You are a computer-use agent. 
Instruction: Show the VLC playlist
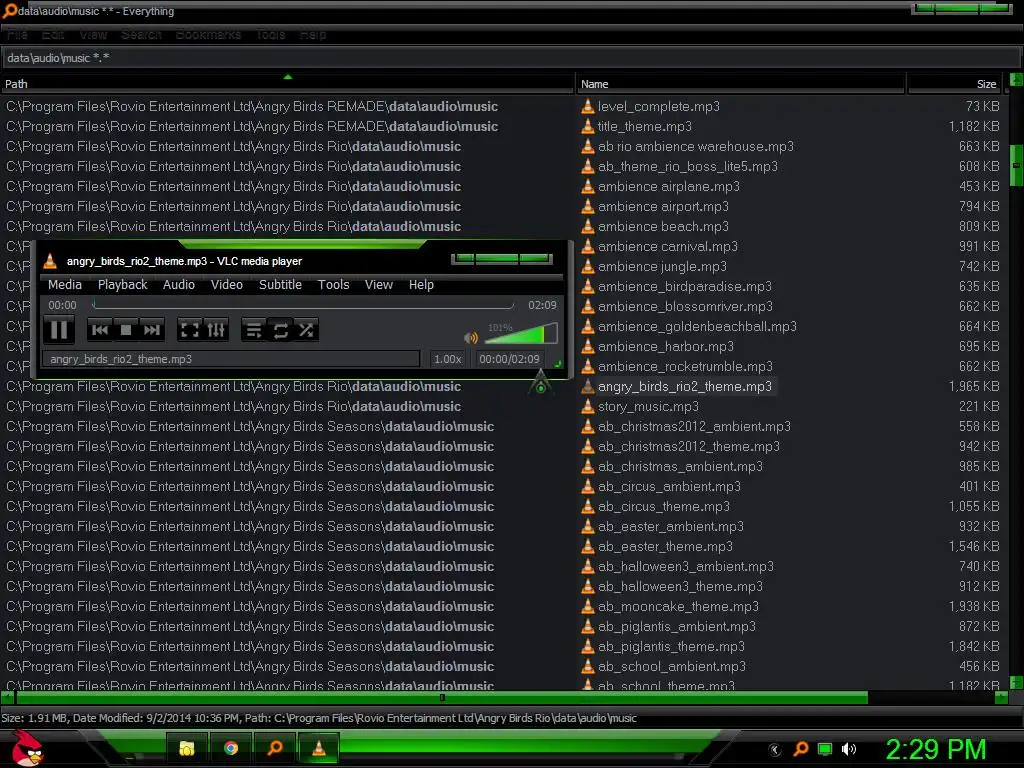tap(253, 330)
